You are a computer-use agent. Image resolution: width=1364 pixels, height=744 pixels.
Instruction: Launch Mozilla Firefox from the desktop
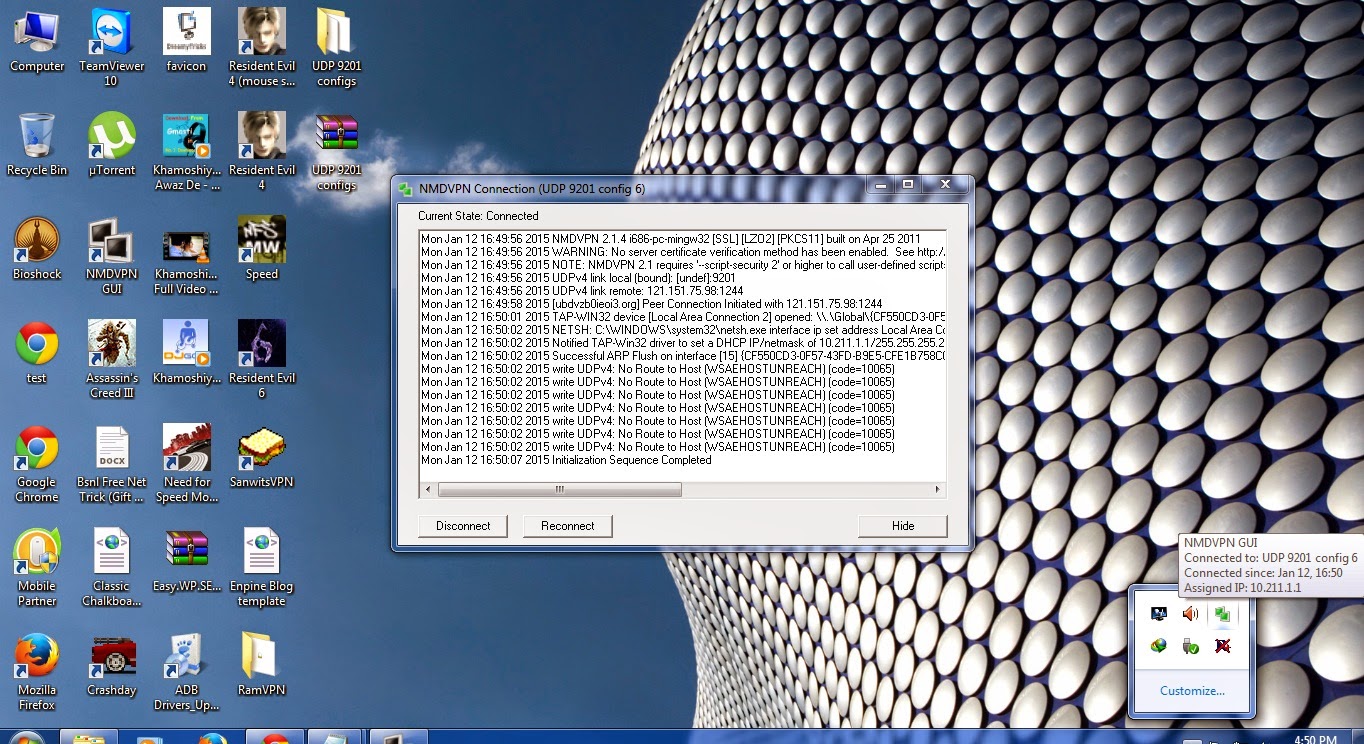click(37, 671)
